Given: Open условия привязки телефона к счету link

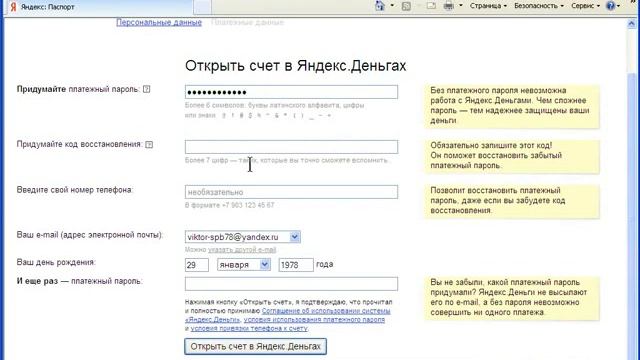Looking at the screenshot, I should (249, 328).
